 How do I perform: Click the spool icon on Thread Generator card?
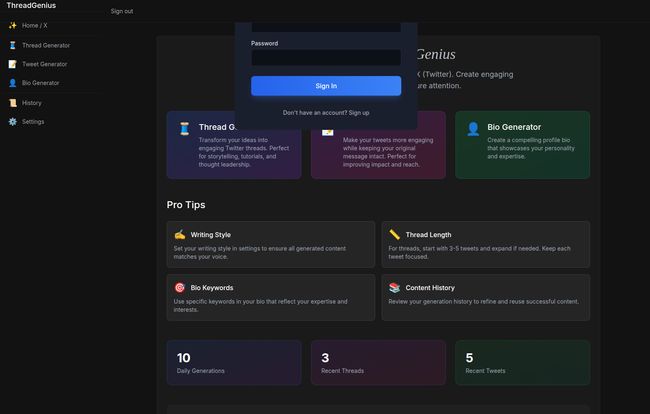tap(184, 129)
